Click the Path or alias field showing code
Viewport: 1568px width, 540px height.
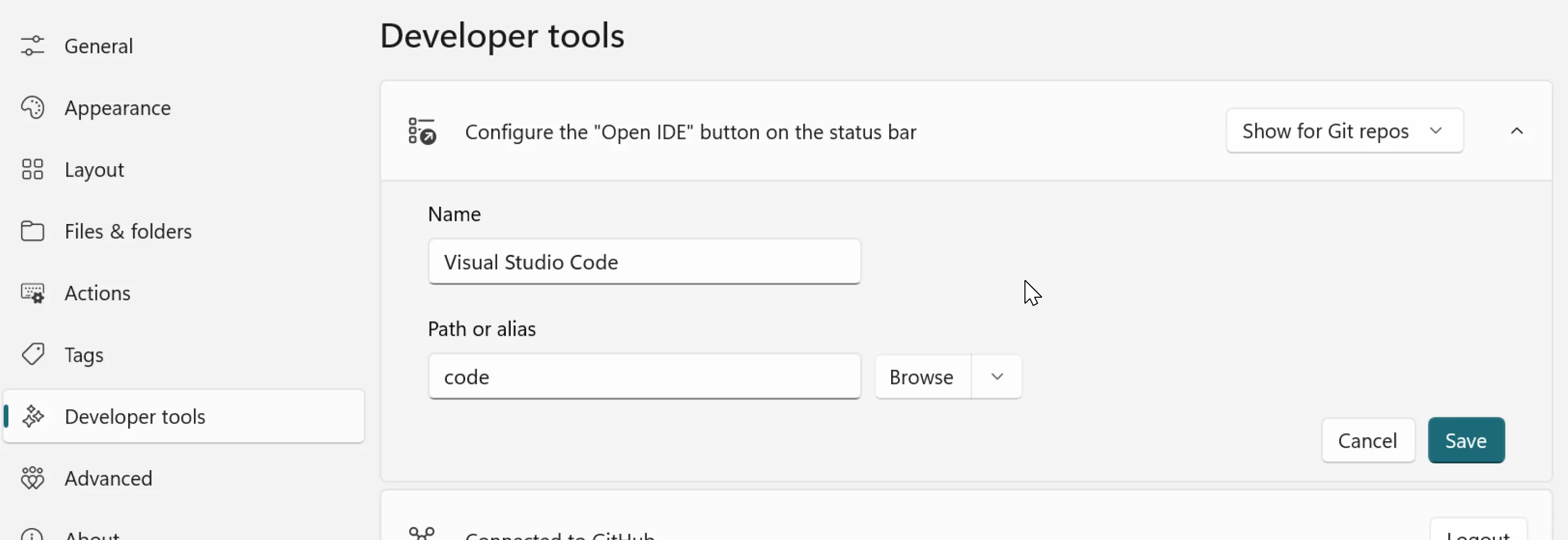(644, 377)
